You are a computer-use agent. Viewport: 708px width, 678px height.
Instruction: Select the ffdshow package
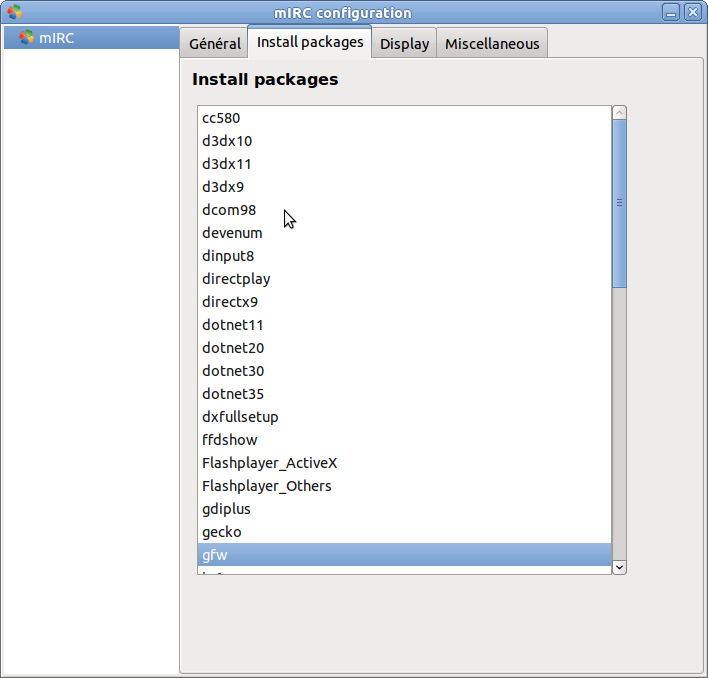point(404,440)
